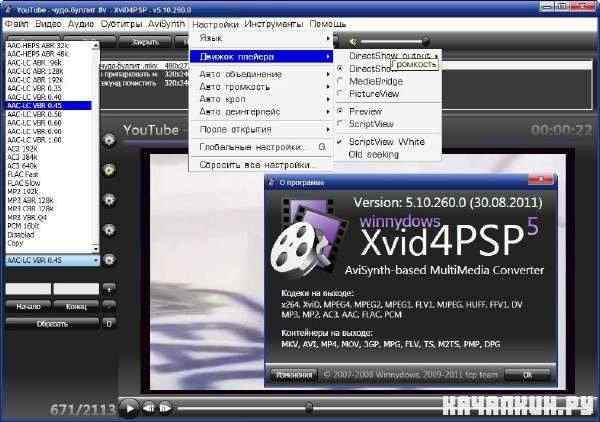Image resolution: width=600 pixels, height=422 pixels.
Task: Click the minus button beside Конец
Action: click(109, 306)
